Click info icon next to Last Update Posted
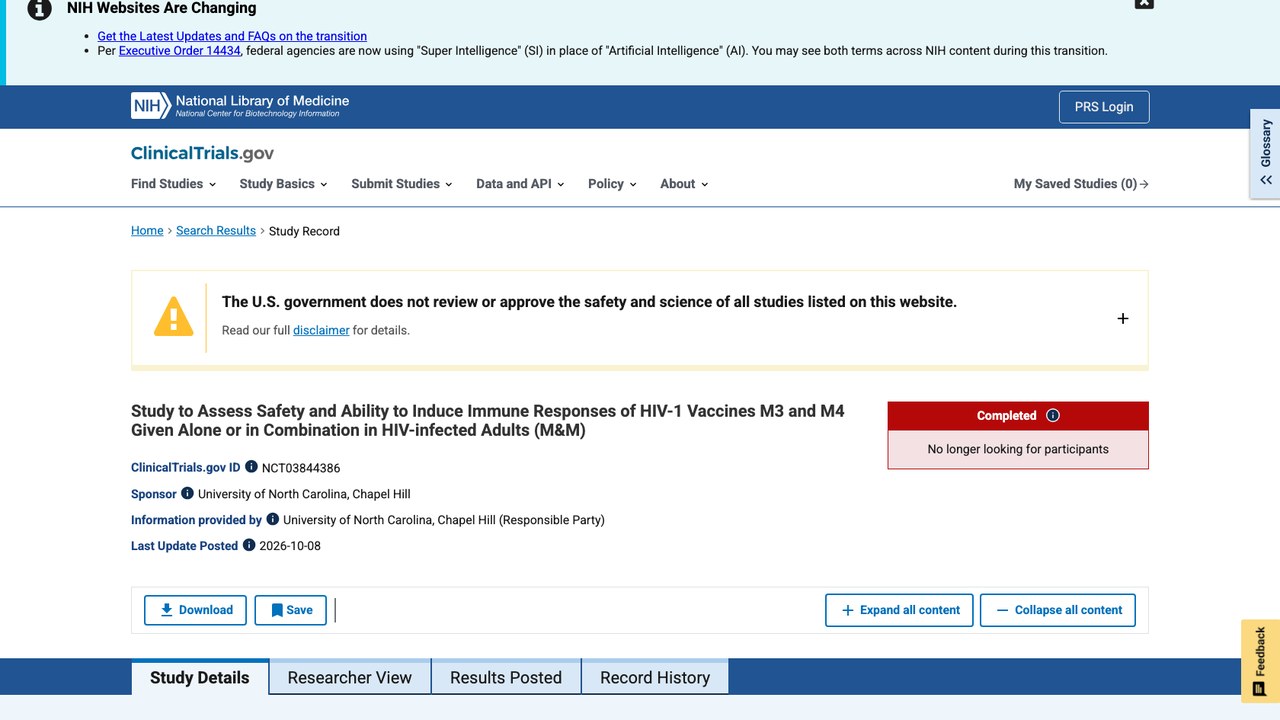The height and width of the screenshot is (720, 1280). tap(248, 545)
